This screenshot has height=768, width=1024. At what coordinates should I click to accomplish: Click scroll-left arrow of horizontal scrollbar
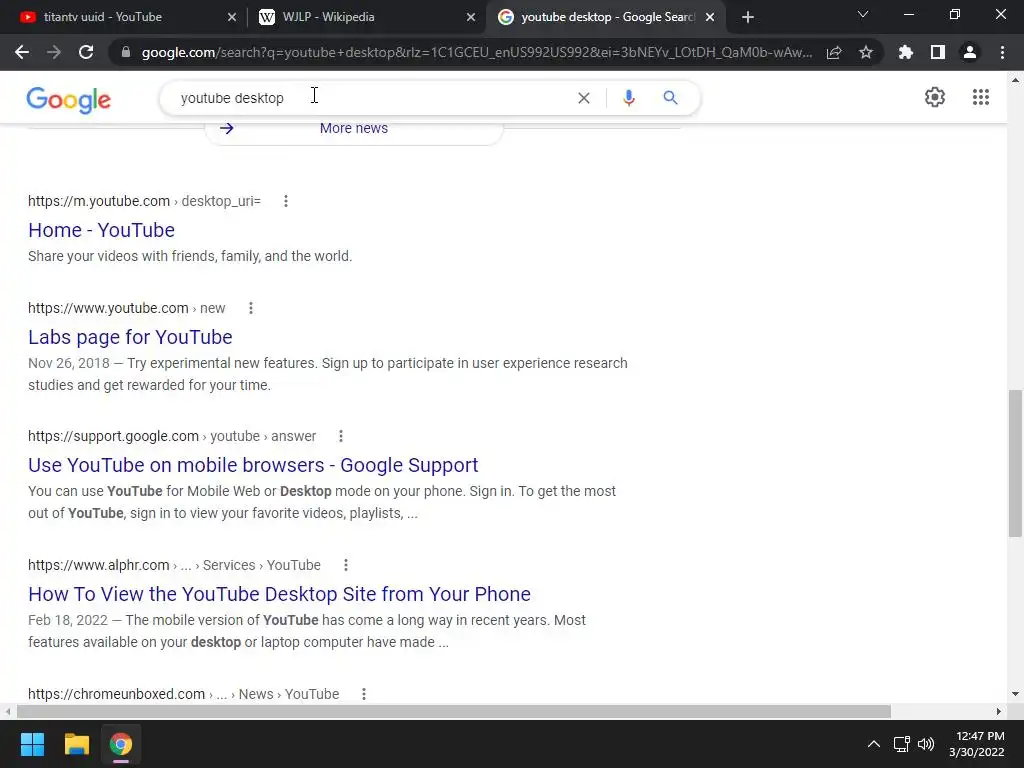8,711
